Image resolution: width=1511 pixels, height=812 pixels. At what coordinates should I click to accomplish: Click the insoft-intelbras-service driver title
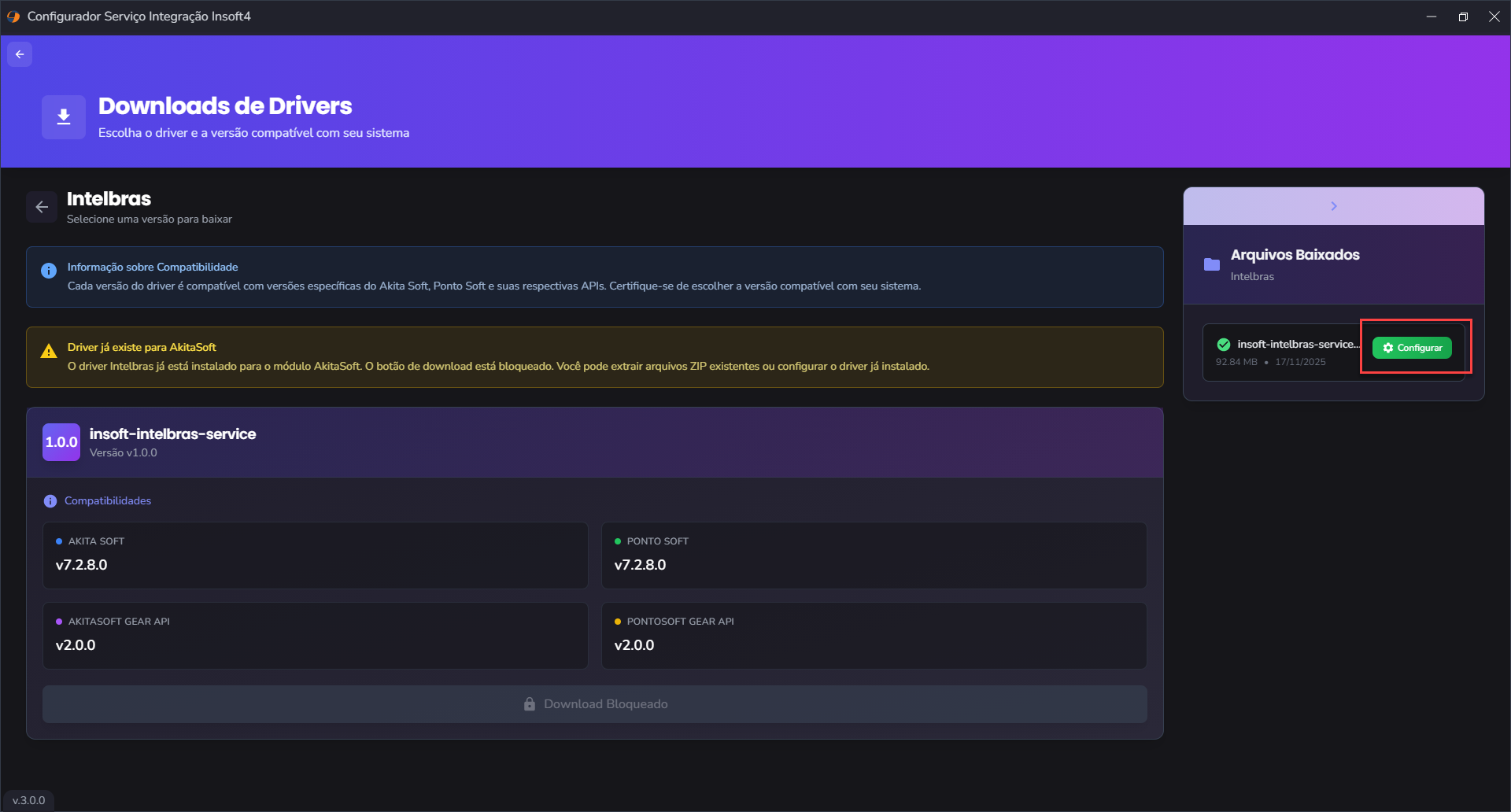[x=172, y=434]
